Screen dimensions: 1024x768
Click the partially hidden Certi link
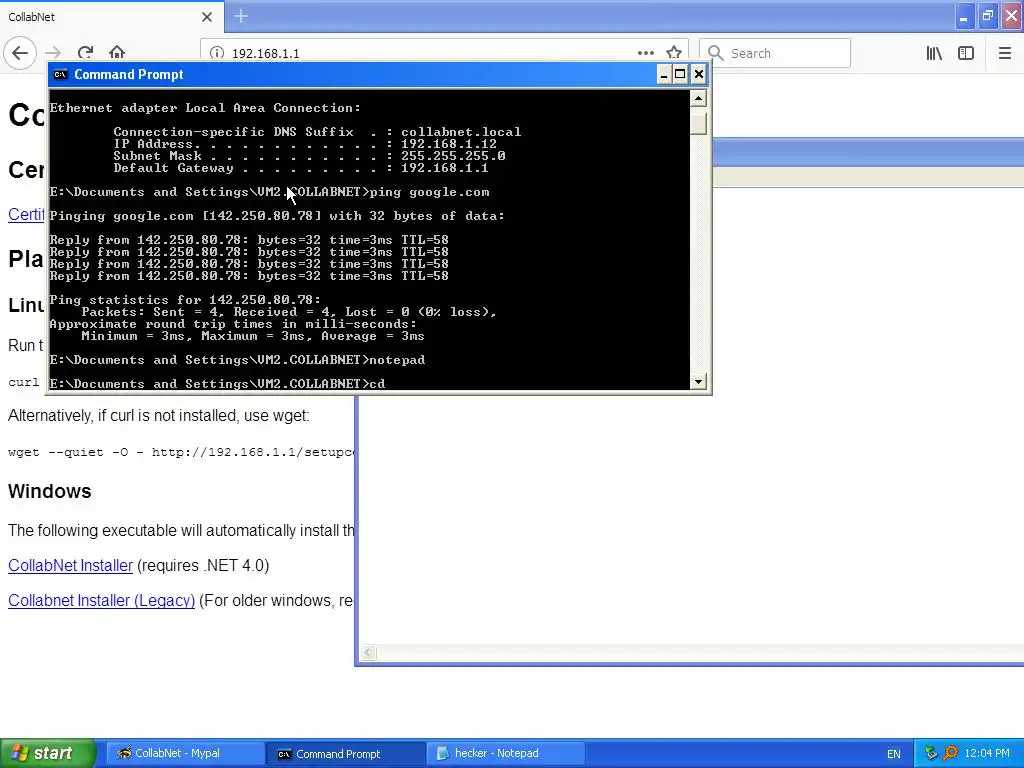(x=25, y=214)
